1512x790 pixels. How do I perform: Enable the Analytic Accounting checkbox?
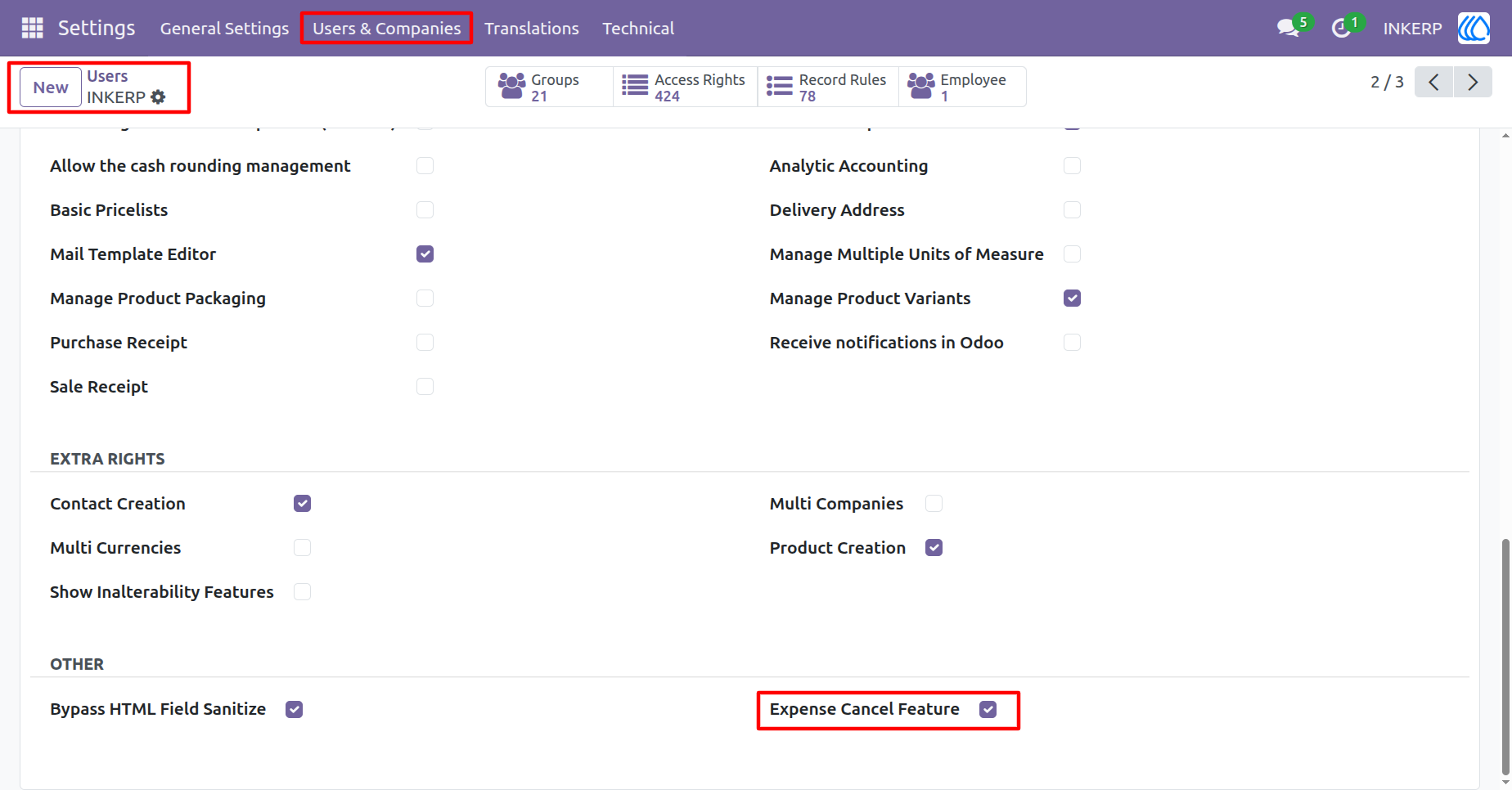coord(1072,166)
